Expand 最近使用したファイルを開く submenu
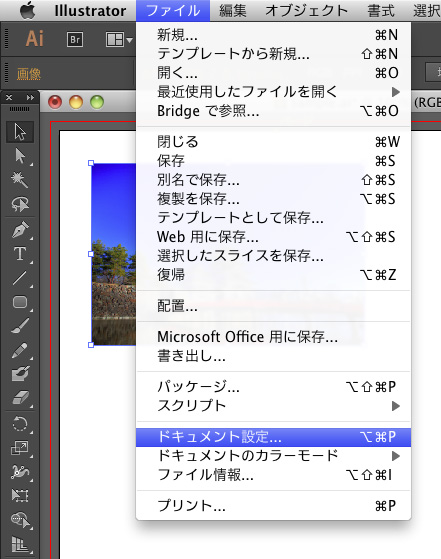Image resolution: width=441 pixels, height=559 pixels. [273, 92]
